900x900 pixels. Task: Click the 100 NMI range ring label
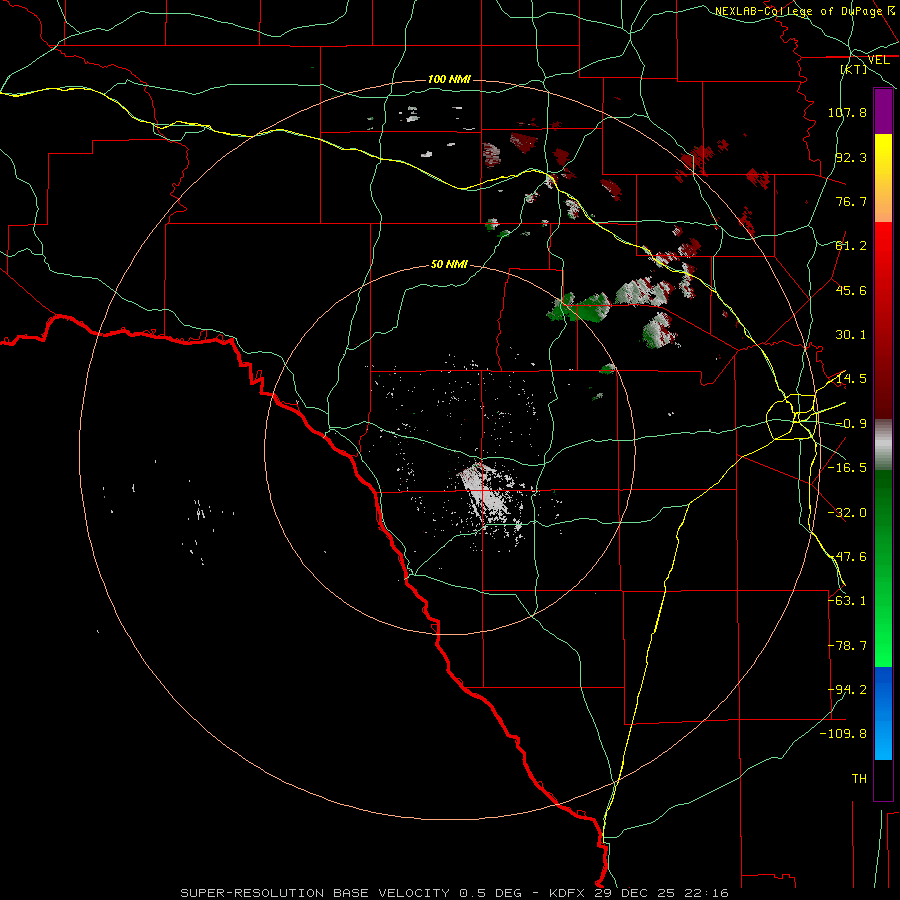(449, 79)
